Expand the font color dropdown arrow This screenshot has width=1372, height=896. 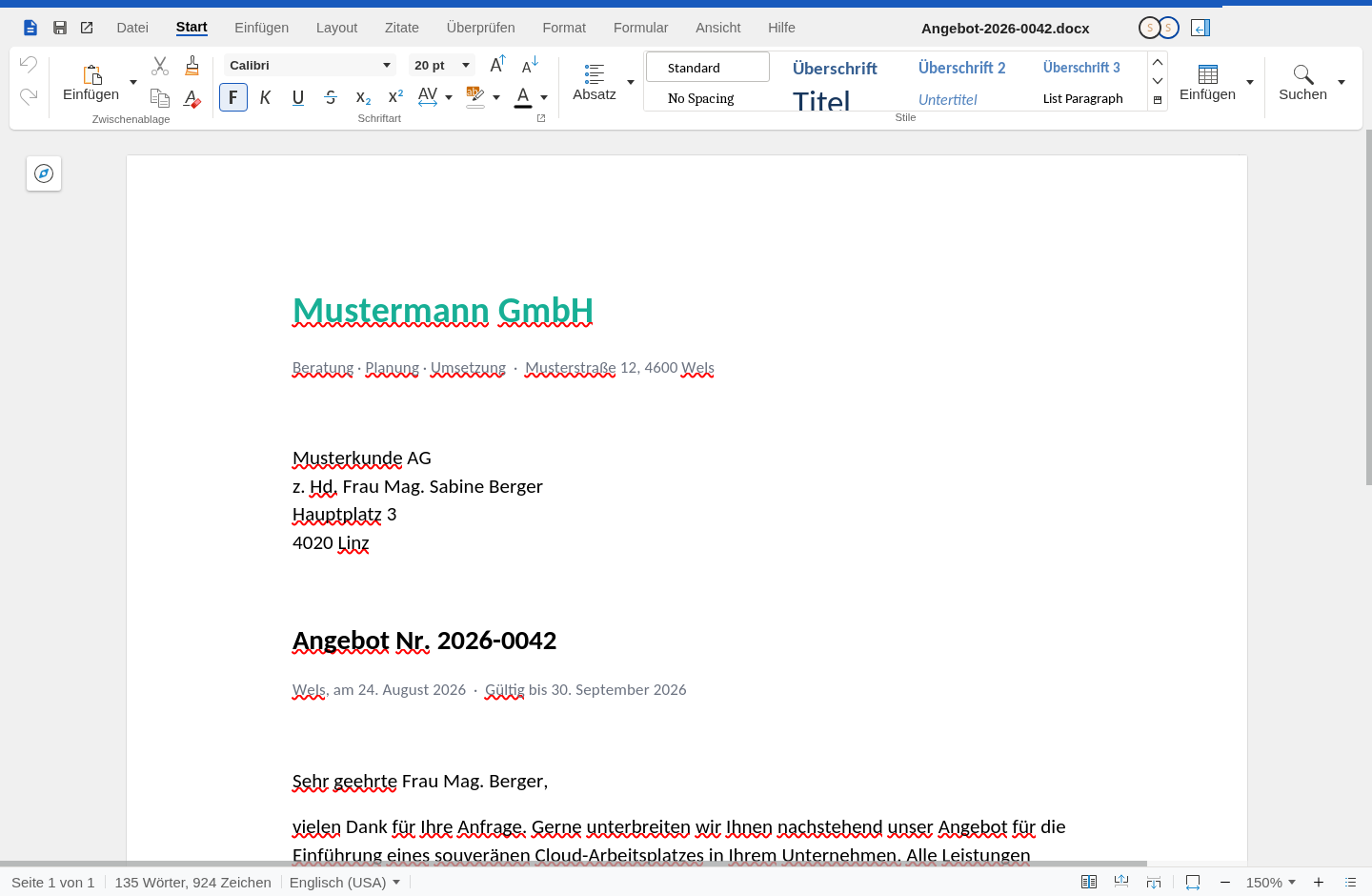click(x=544, y=97)
